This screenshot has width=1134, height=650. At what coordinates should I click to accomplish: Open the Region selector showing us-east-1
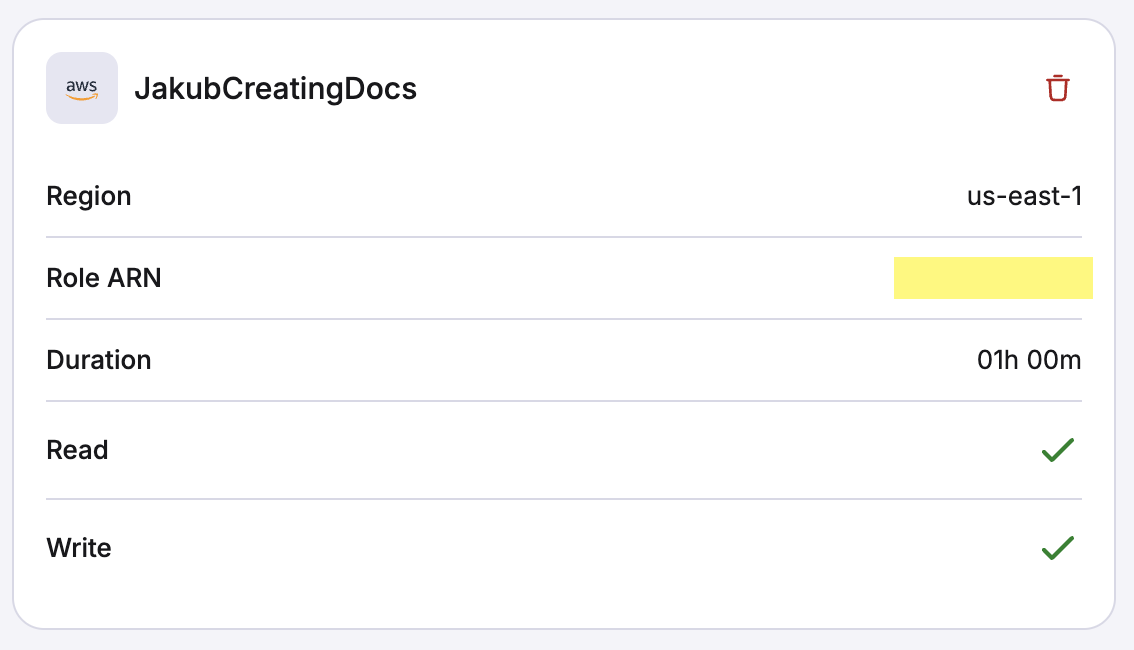(1025, 196)
